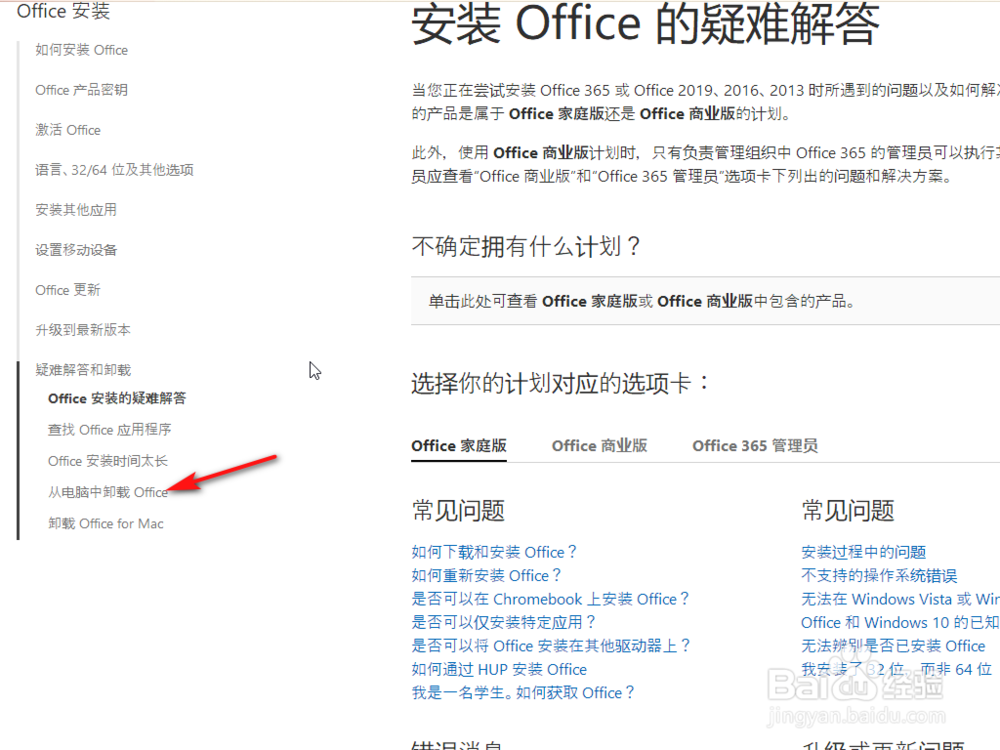Image resolution: width=1000 pixels, height=750 pixels.
Task: Open link '不支持的操作系统错误'
Action: (x=879, y=576)
